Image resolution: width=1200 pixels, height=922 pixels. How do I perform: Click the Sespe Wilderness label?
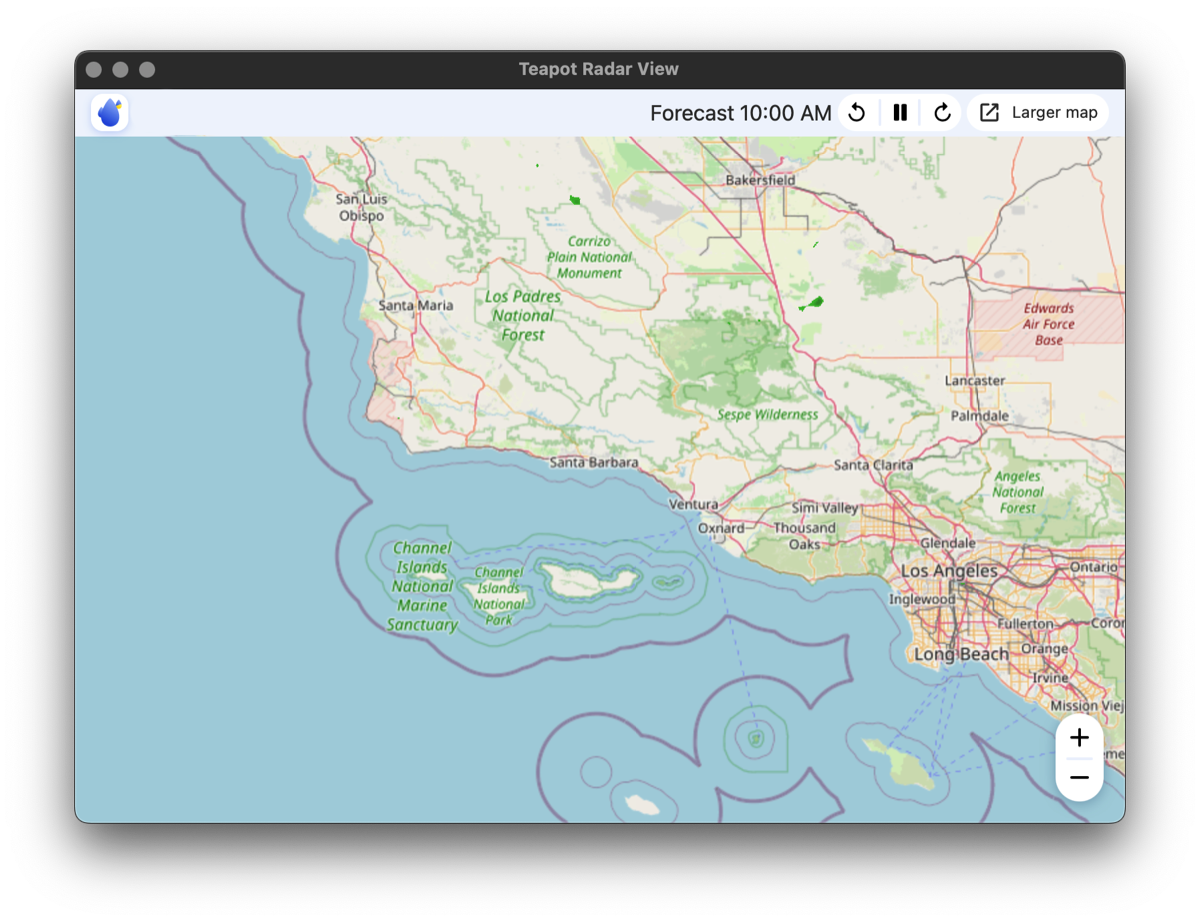pyautogui.click(x=769, y=414)
